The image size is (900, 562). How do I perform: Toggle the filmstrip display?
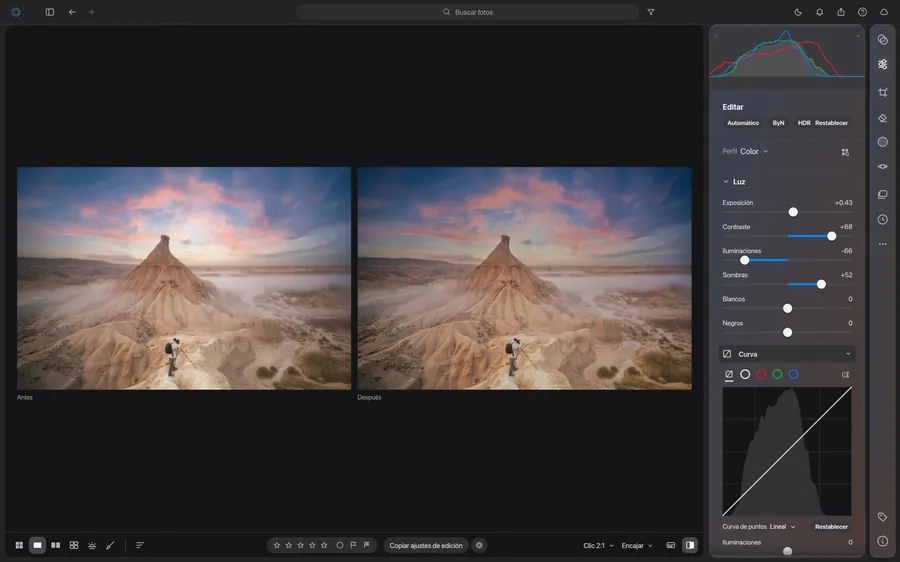(670, 545)
